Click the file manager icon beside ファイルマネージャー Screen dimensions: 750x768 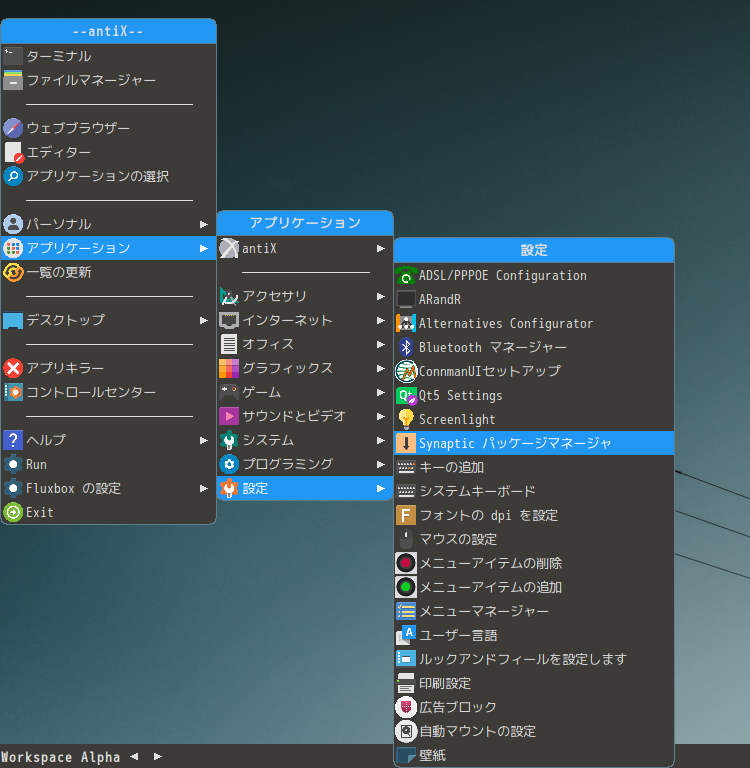coord(13,80)
